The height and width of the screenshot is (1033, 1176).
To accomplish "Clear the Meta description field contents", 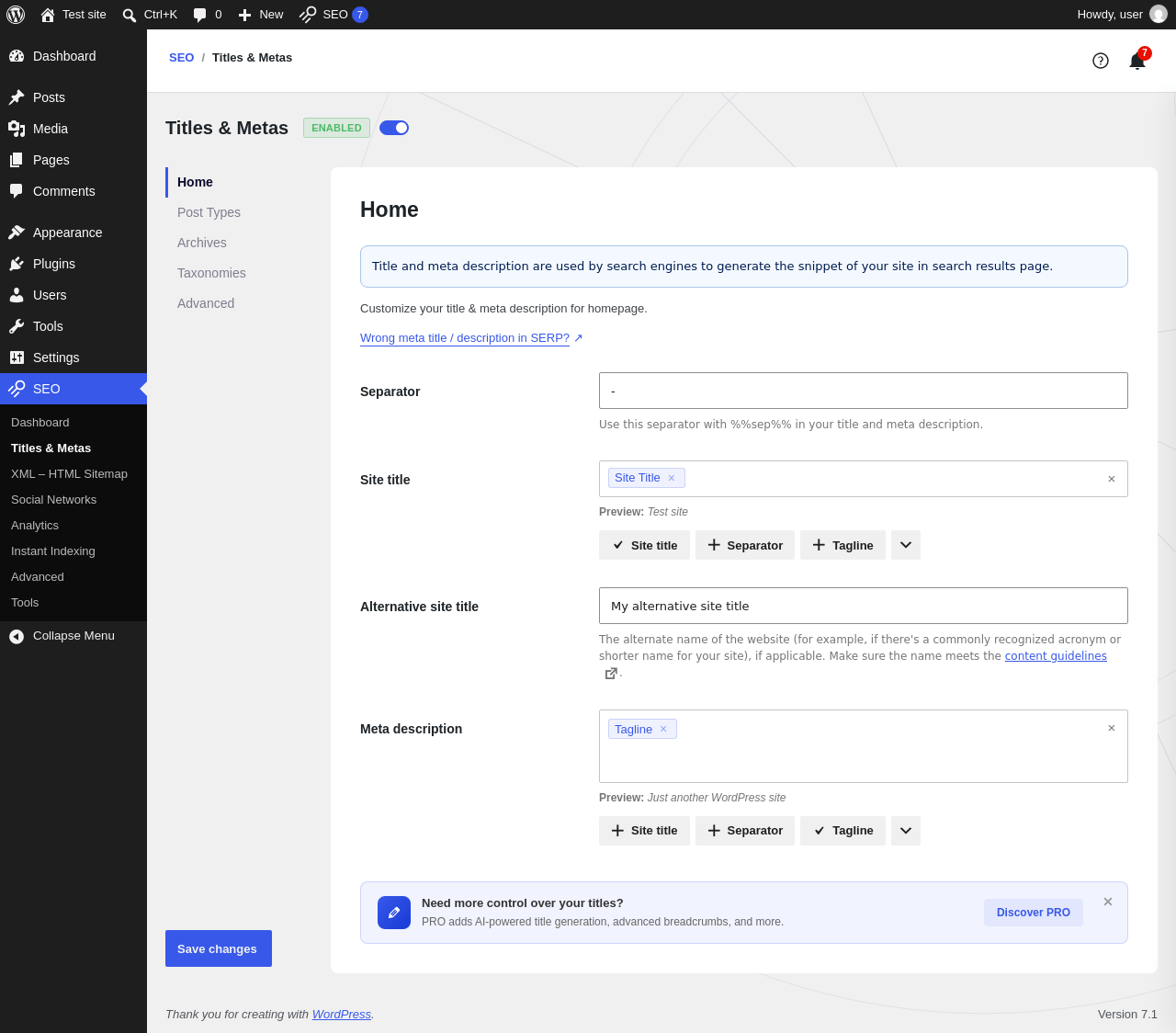I will 1112,728.
